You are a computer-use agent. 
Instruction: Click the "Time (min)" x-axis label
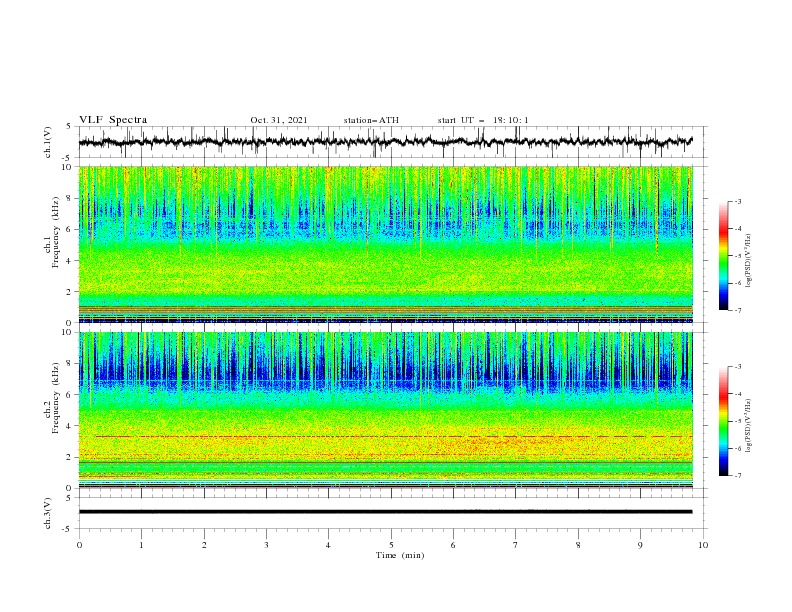400,555
